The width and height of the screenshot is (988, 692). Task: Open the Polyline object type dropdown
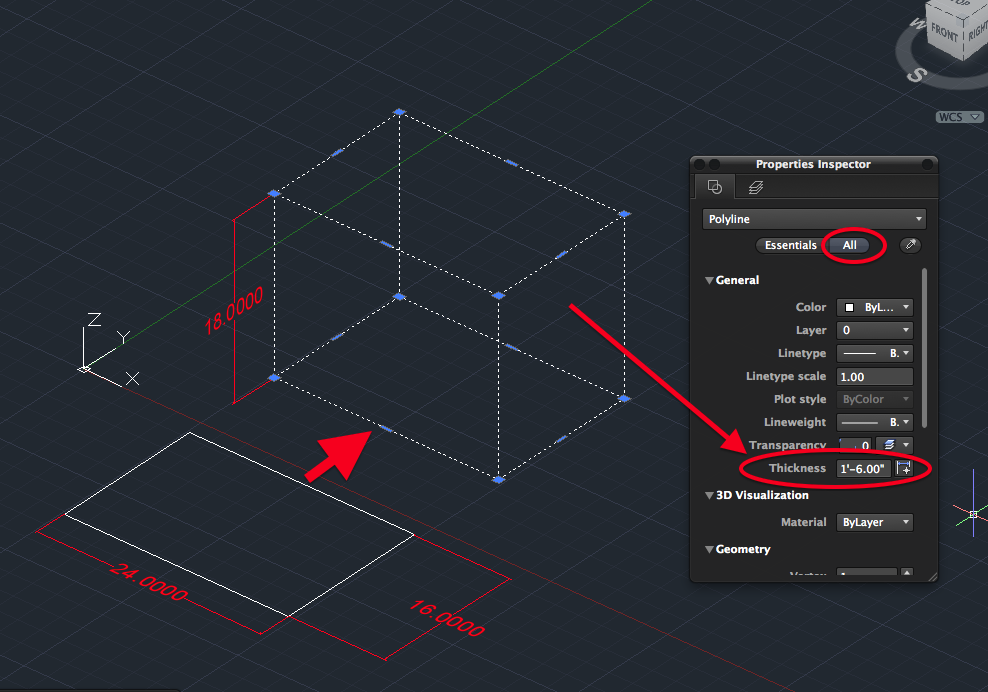(813, 218)
